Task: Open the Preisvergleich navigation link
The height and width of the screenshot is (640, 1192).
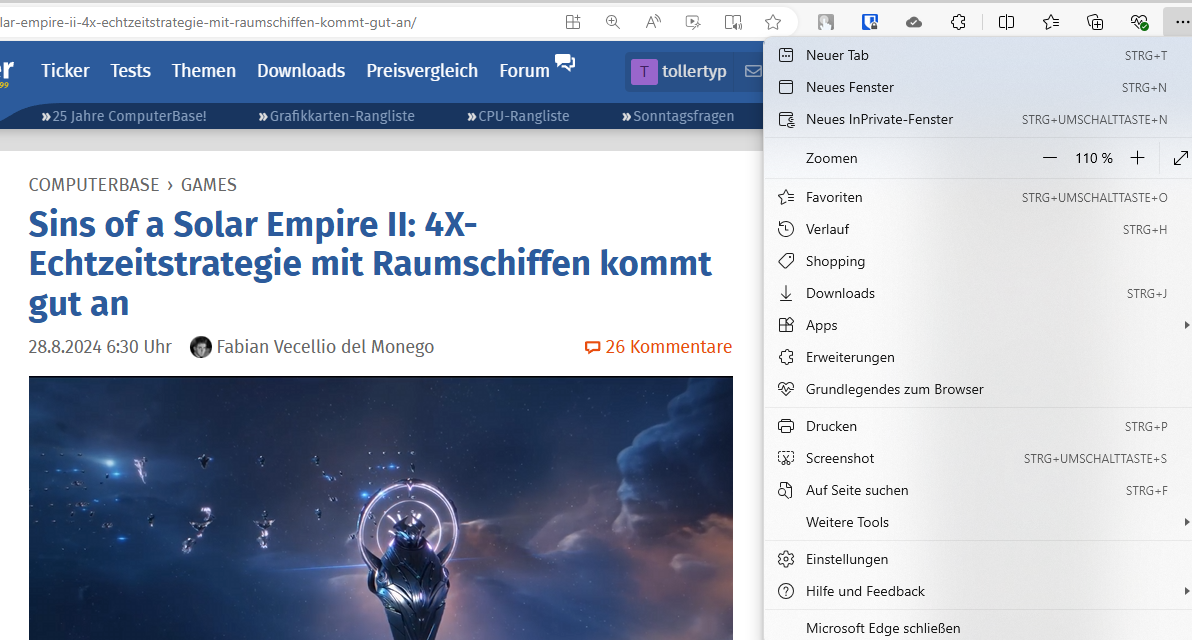Action: coord(422,71)
